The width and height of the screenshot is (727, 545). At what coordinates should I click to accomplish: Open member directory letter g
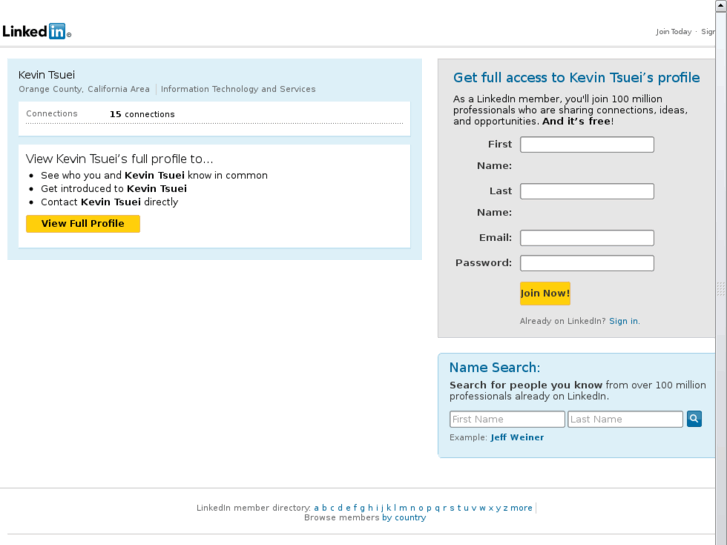362,508
